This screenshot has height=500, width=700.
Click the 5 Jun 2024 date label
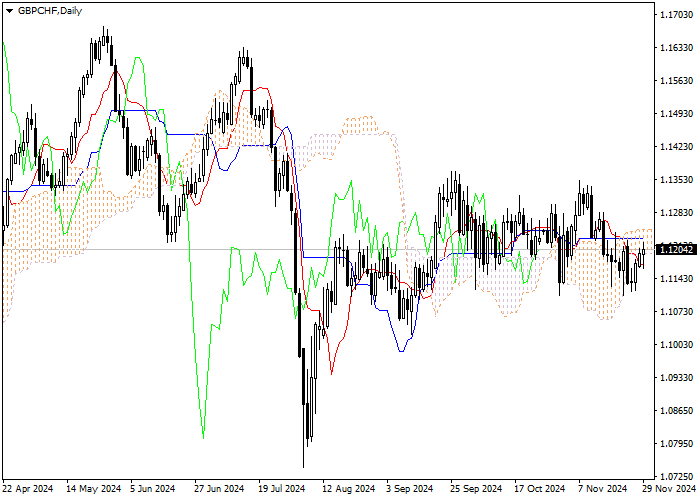[153, 489]
